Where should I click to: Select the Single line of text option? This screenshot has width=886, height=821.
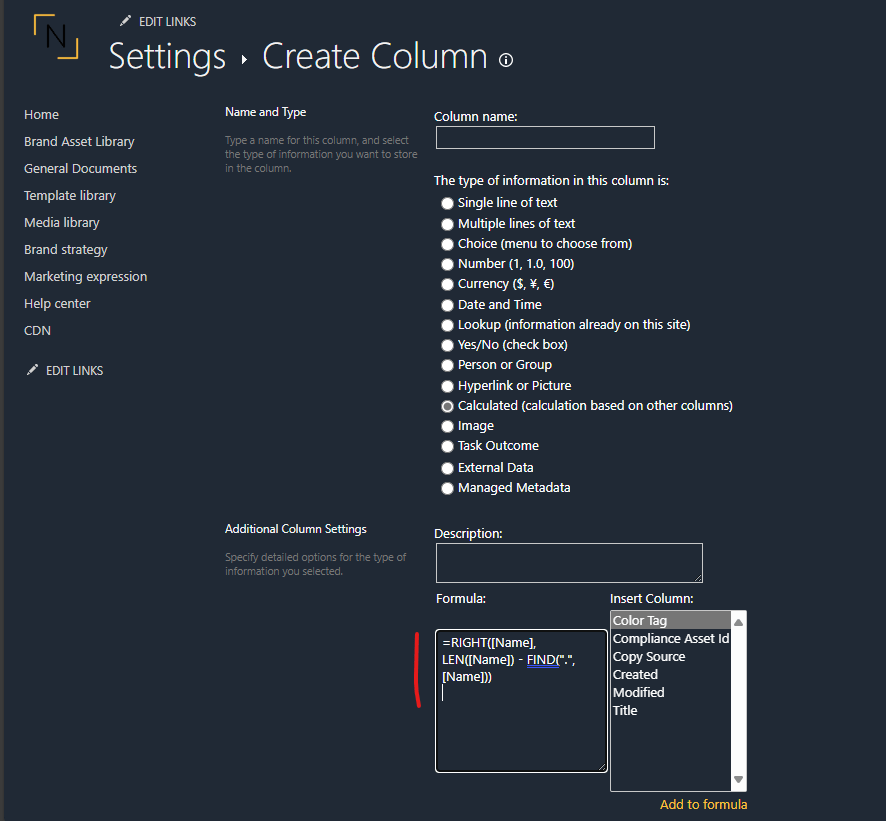click(x=447, y=203)
